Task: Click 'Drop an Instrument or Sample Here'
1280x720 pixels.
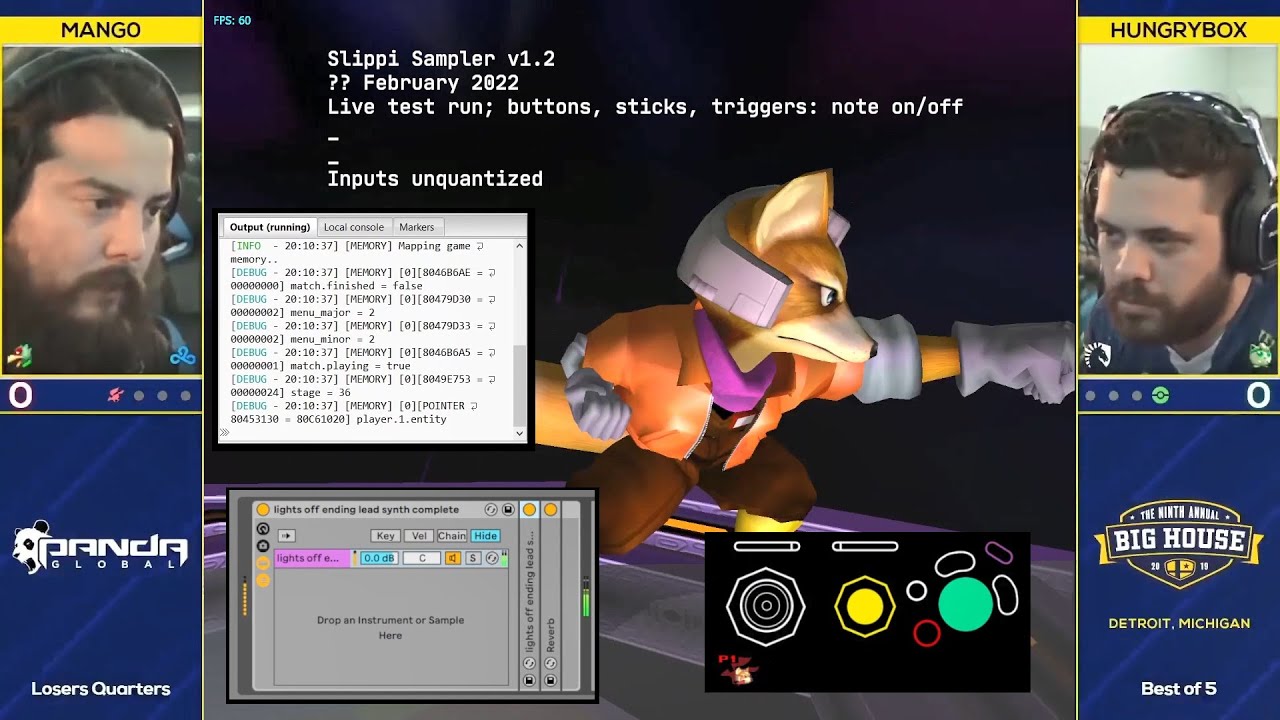Action: point(390,627)
